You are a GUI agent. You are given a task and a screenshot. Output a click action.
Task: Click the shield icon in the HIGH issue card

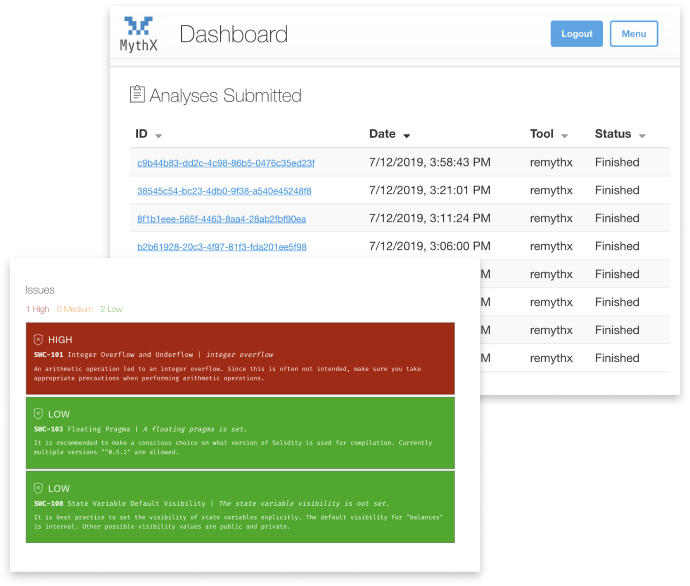pos(38,340)
